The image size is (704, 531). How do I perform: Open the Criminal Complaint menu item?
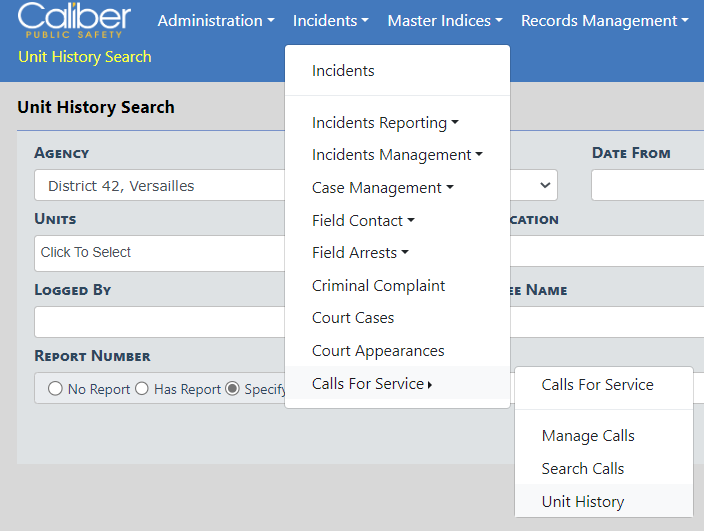378,286
